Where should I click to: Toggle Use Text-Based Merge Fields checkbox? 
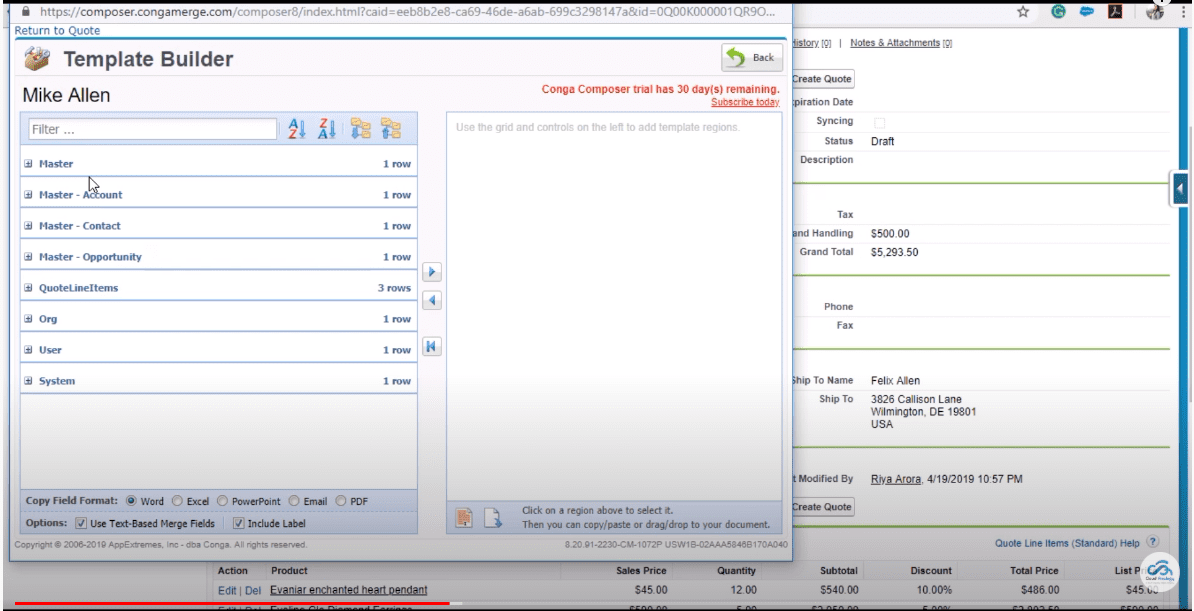point(81,523)
